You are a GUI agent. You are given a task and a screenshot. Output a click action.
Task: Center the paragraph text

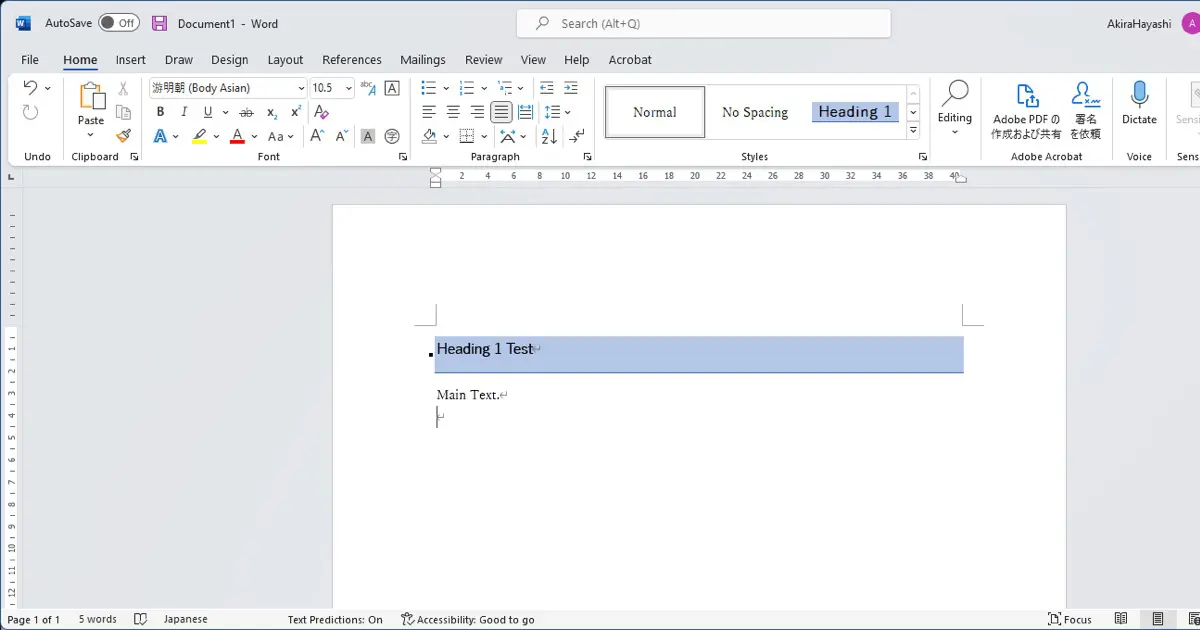coord(453,112)
